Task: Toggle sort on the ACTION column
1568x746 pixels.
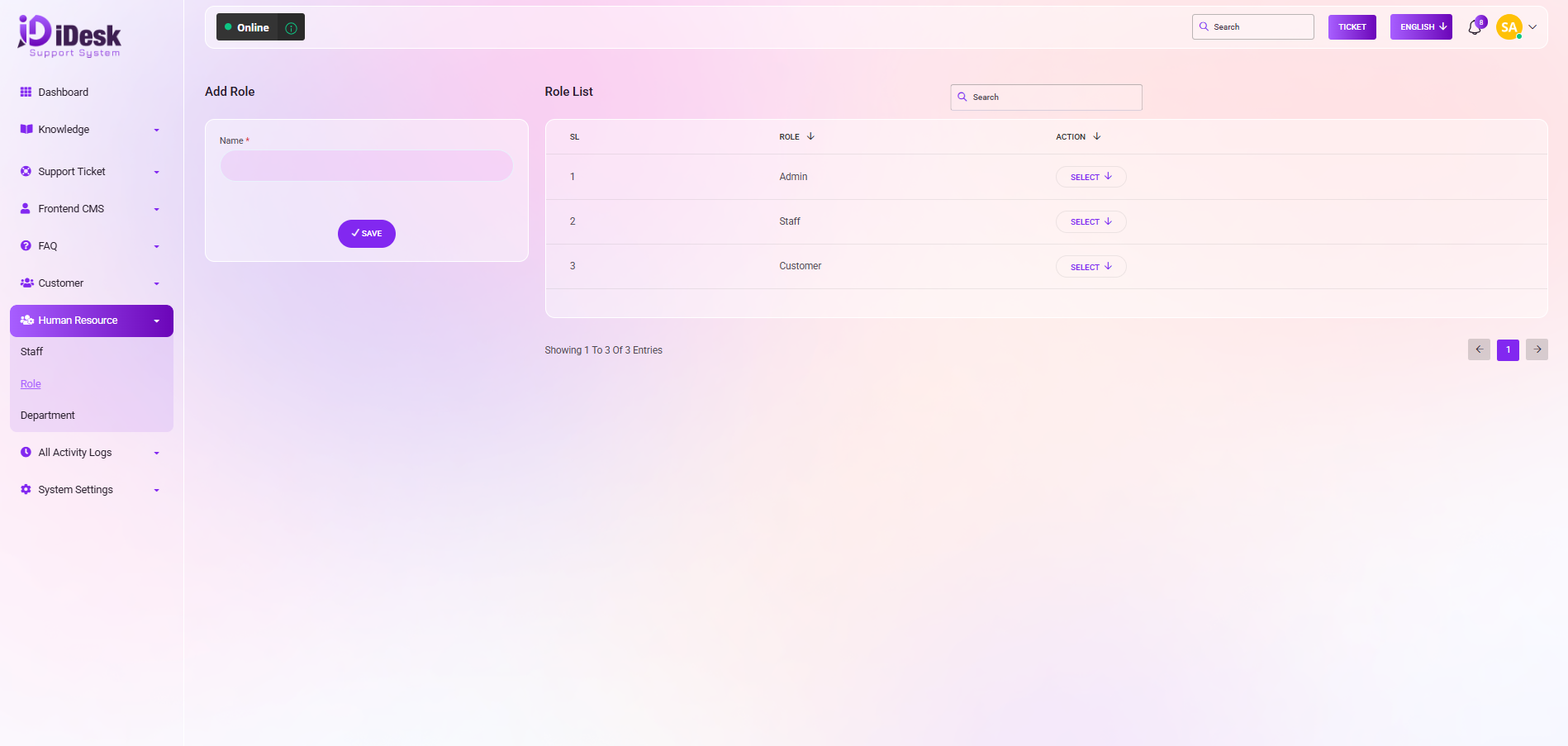Action: point(1096,137)
